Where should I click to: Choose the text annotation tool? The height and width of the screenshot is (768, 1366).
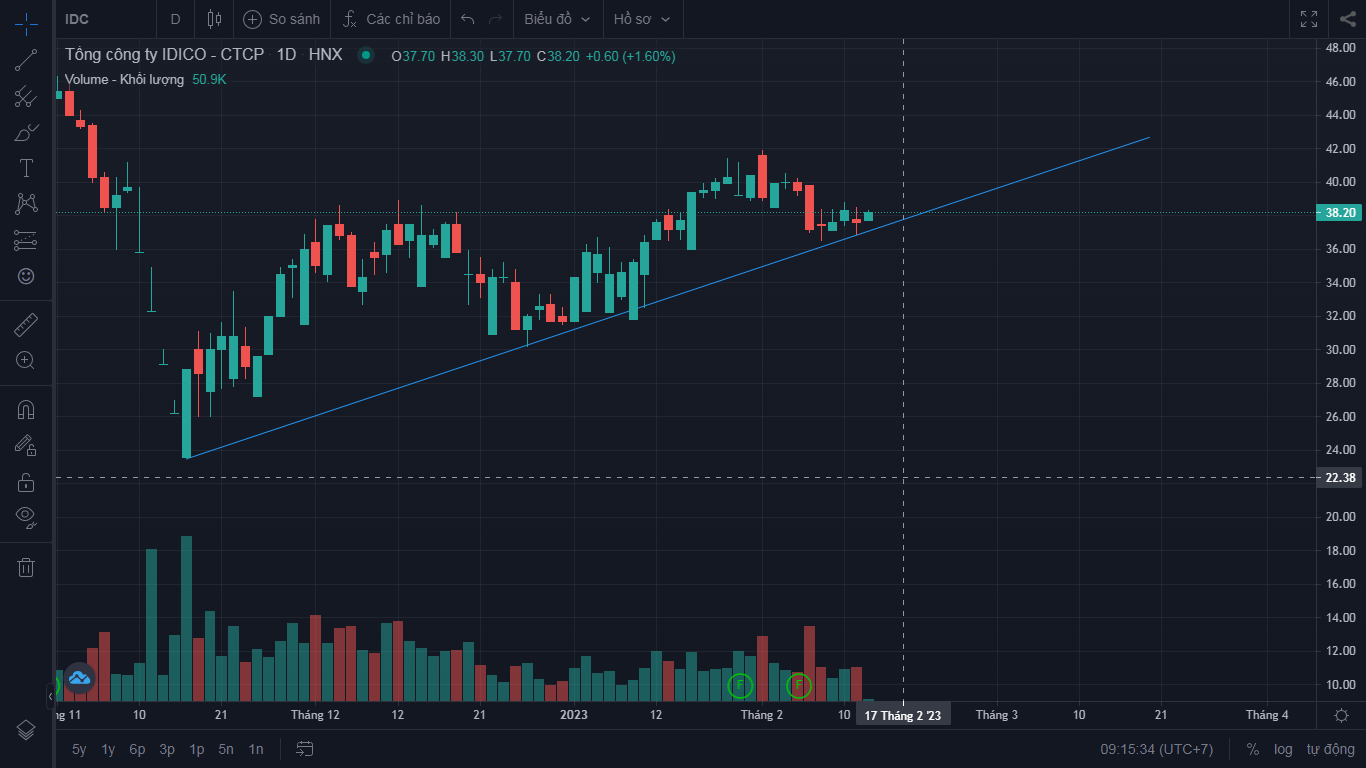(26, 168)
